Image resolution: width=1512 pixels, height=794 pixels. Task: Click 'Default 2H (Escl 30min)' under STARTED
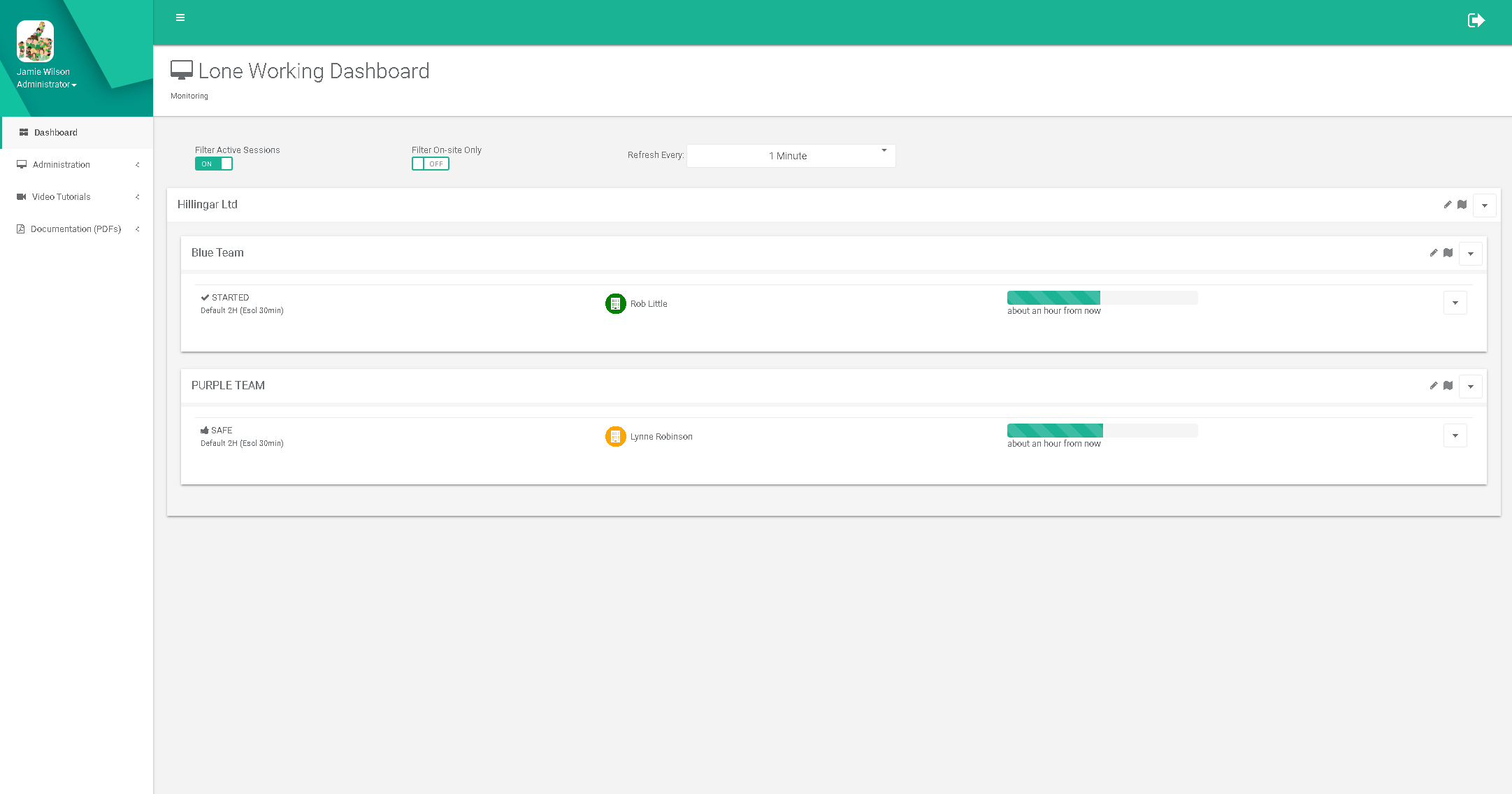(242, 311)
